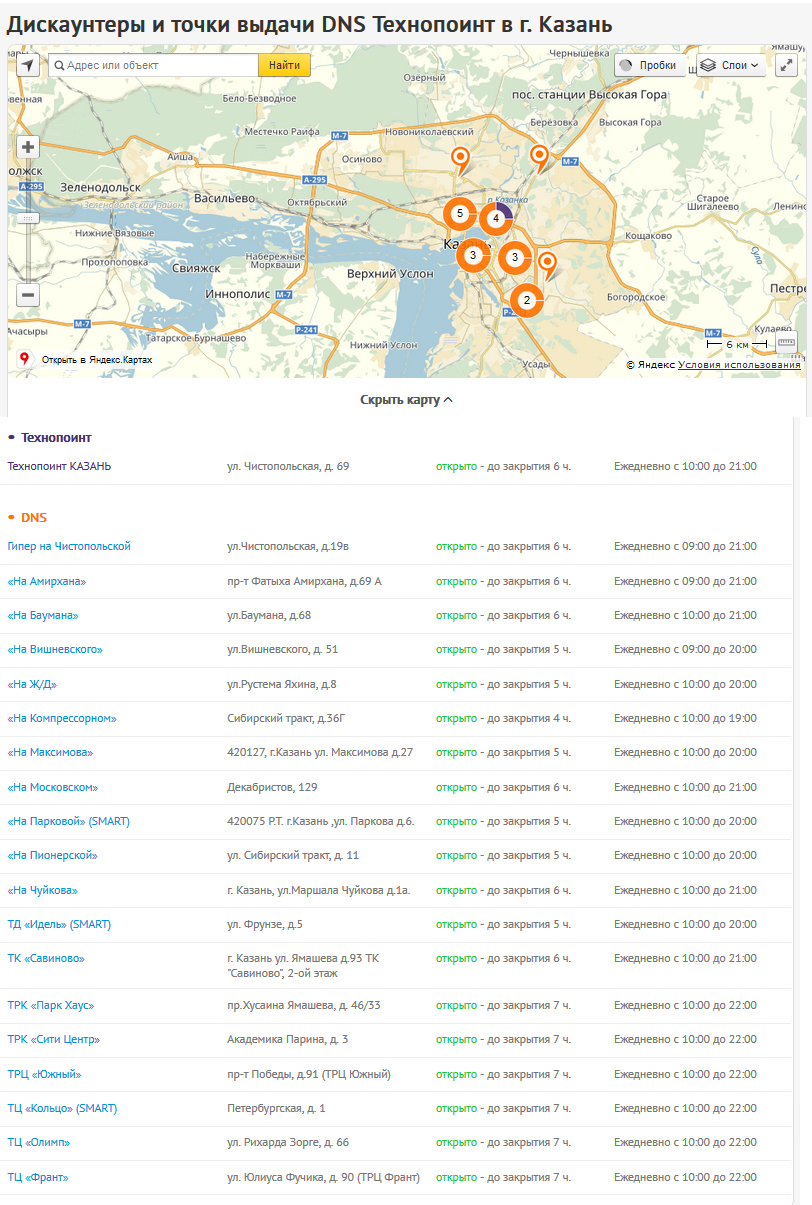Click the Технопоинт КАЗАНЬ store name

click(59, 466)
